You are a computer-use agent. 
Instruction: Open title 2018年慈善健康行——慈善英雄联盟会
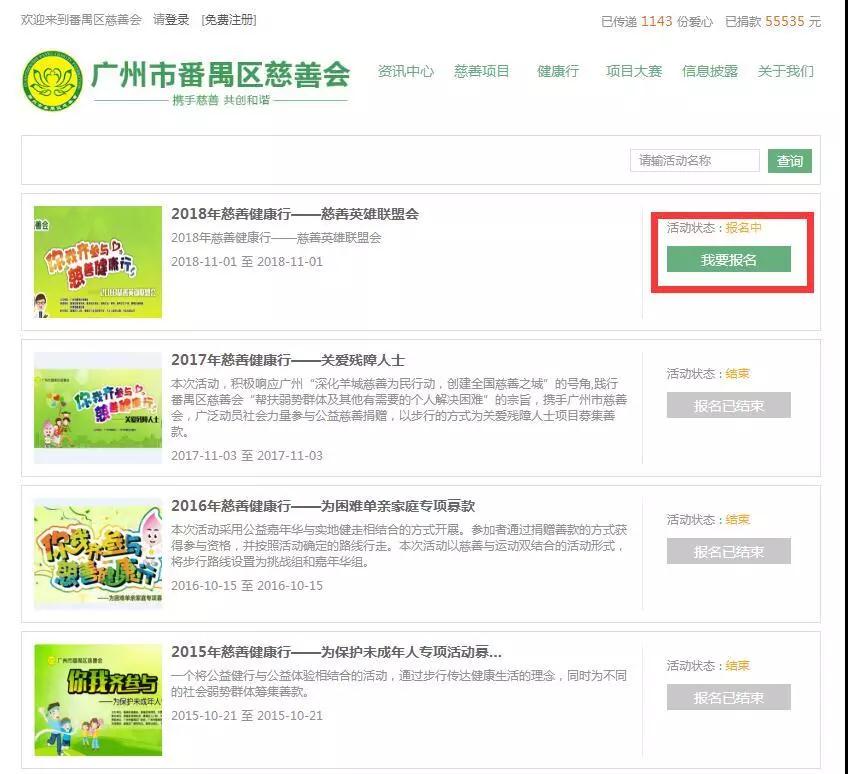[295, 214]
